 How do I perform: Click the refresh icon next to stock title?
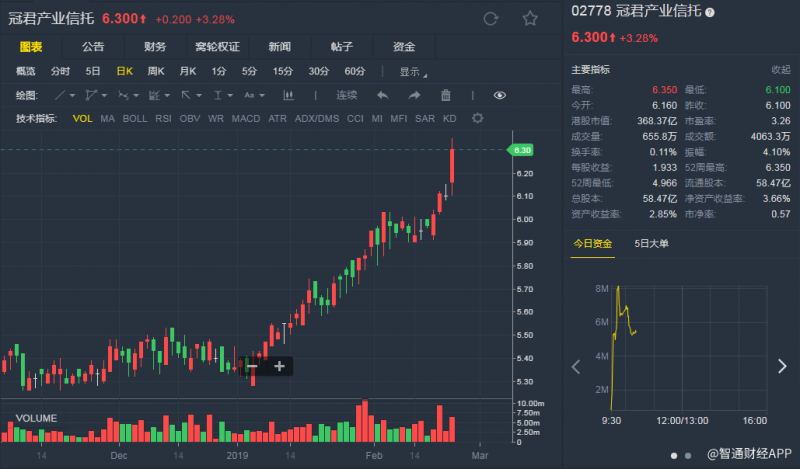[490, 19]
